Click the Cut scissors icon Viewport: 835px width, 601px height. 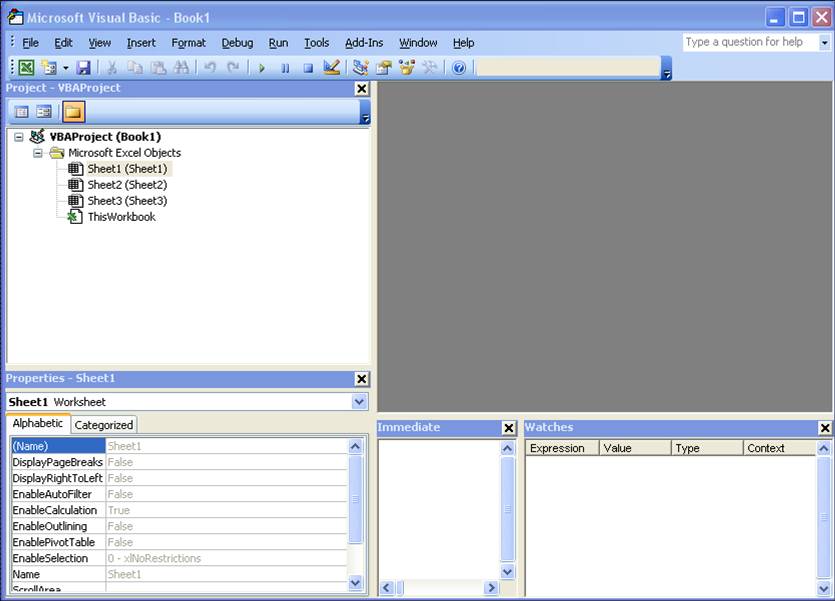tap(112, 68)
